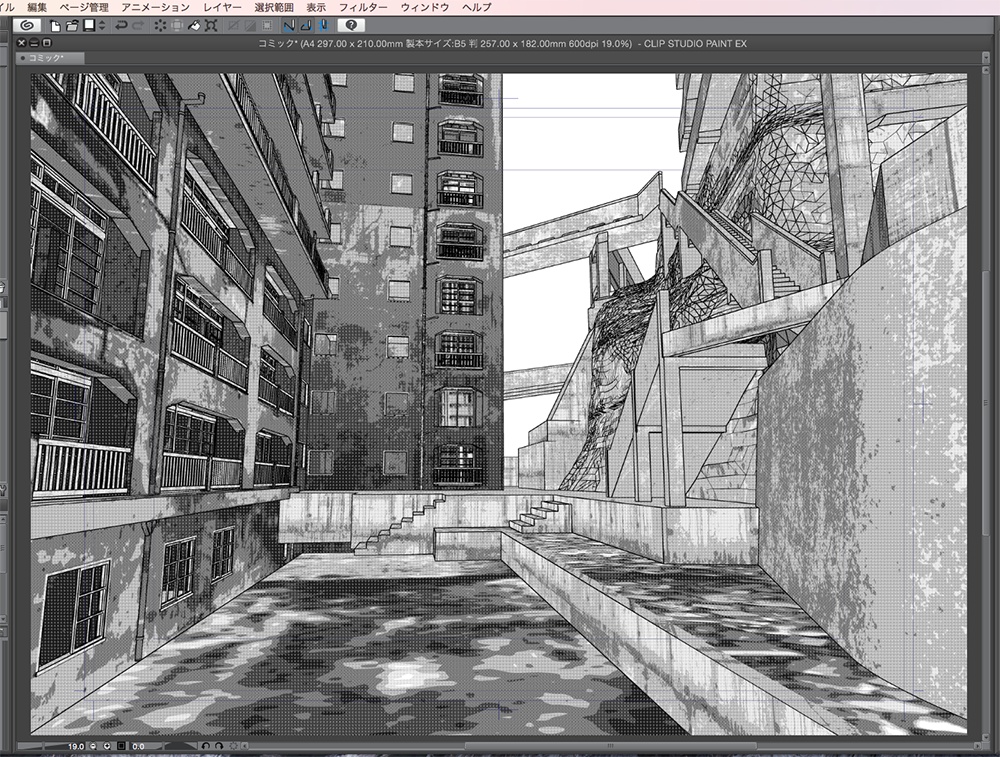Rotate the canvas left

(205, 746)
